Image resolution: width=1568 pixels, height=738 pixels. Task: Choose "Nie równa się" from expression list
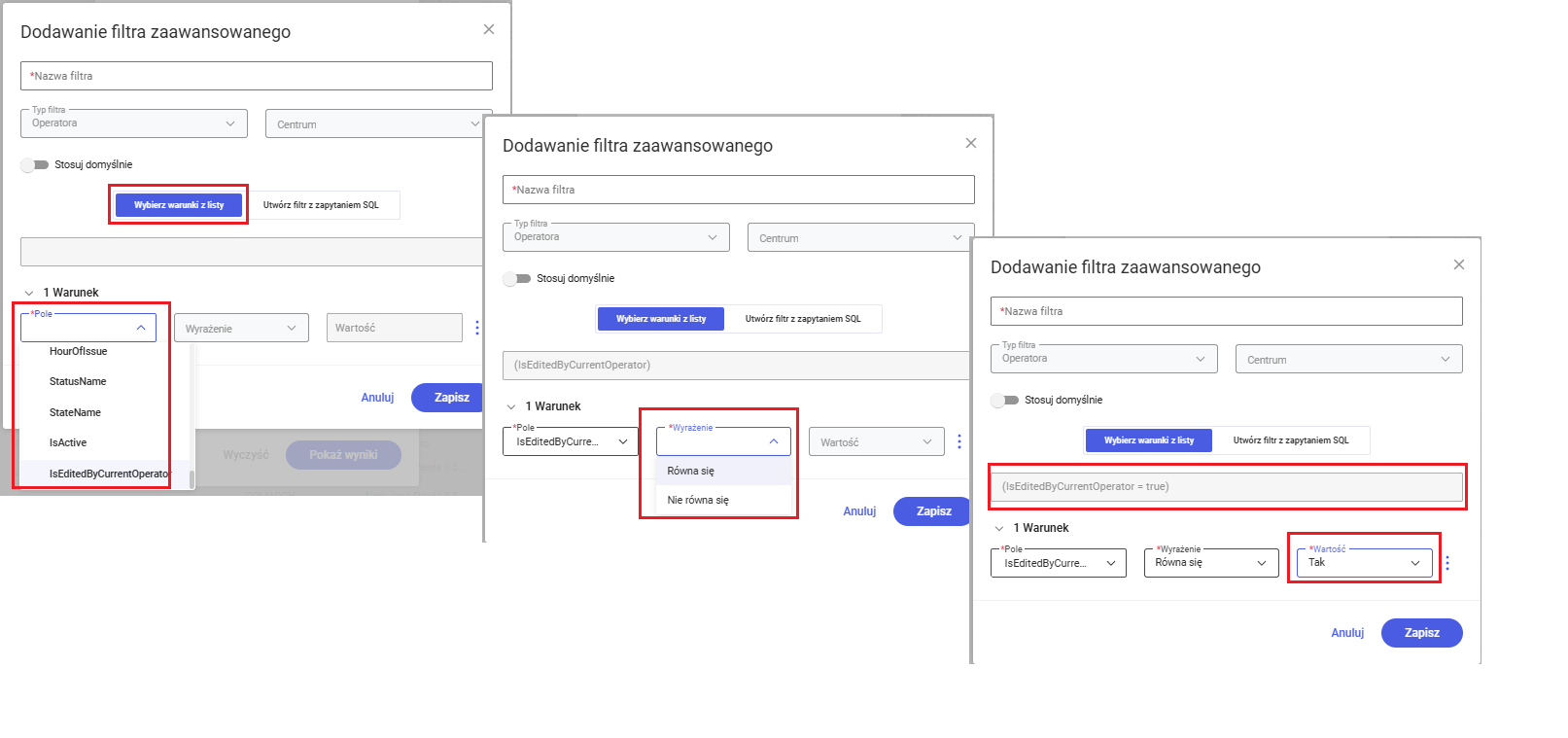(x=698, y=500)
